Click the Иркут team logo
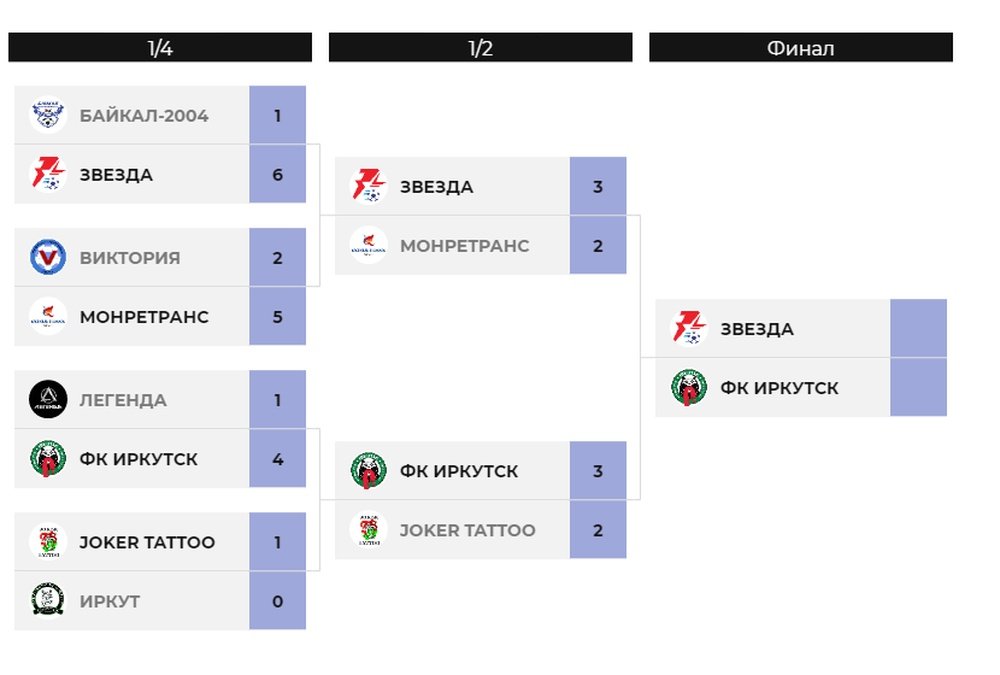Image resolution: width=1000 pixels, height=675 pixels. point(48,600)
